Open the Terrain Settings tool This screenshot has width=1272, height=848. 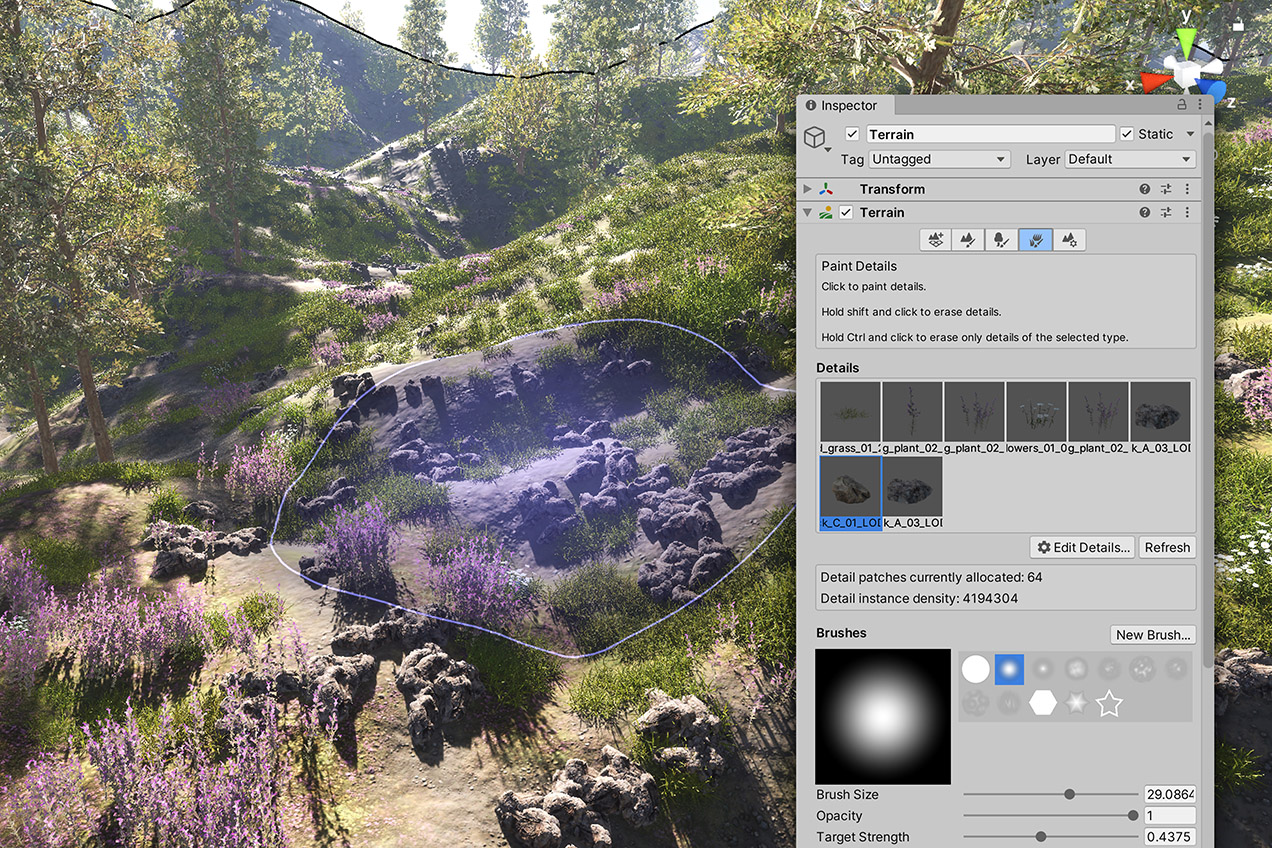pos(1069,240)
